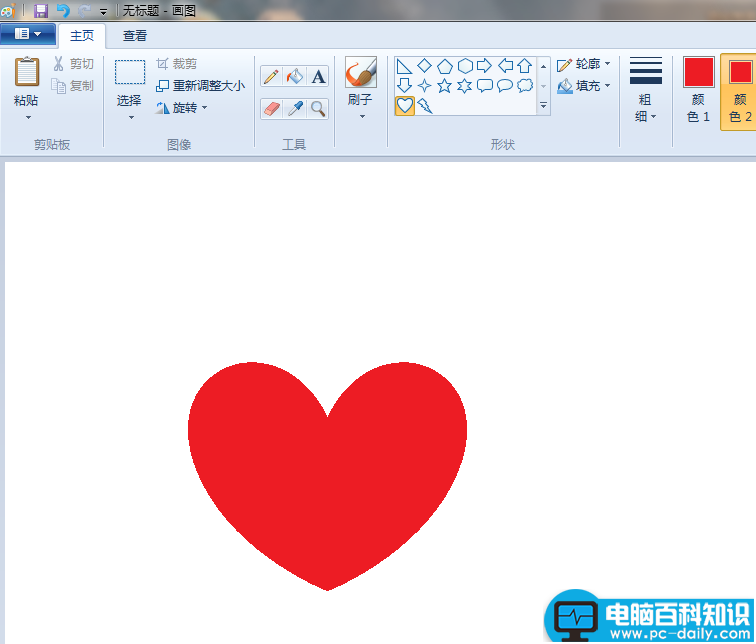The image size is (756, 644).
Task: Click the Save floppy disk icon
Action: pos(41,10)
